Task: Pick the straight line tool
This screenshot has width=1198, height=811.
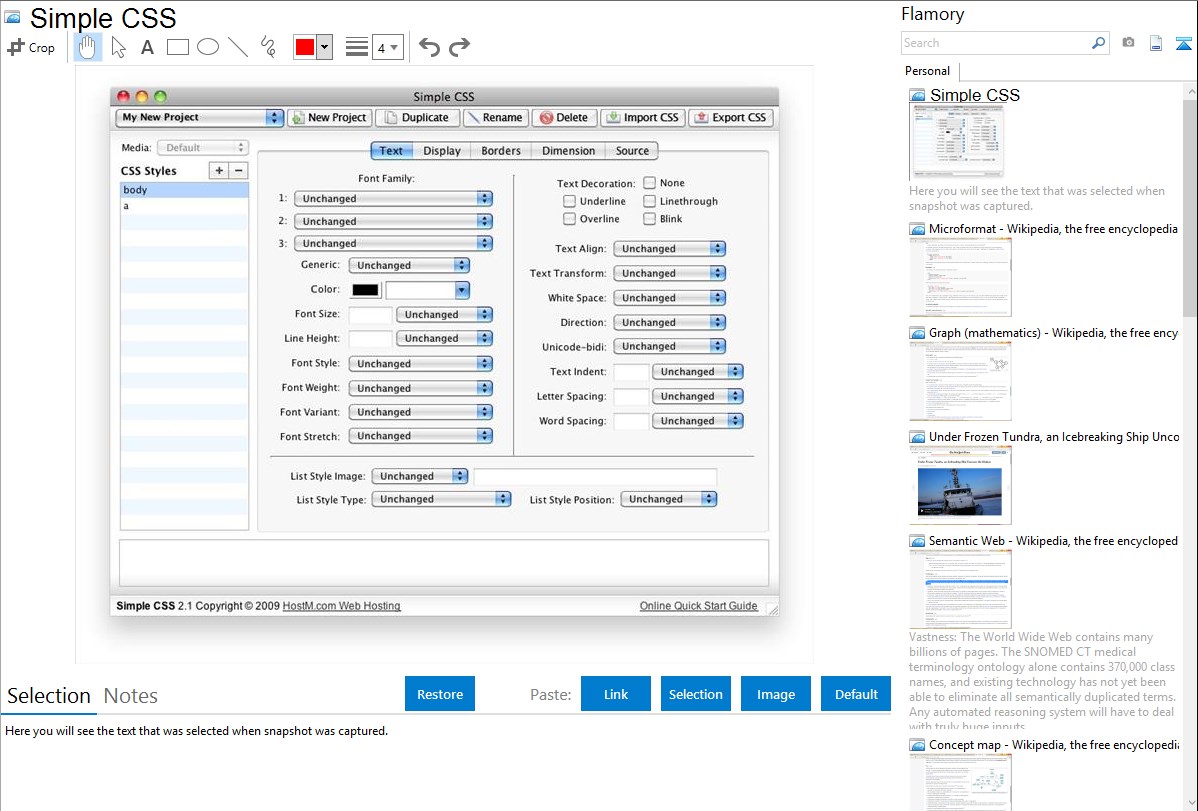Action: coord(238,47)
